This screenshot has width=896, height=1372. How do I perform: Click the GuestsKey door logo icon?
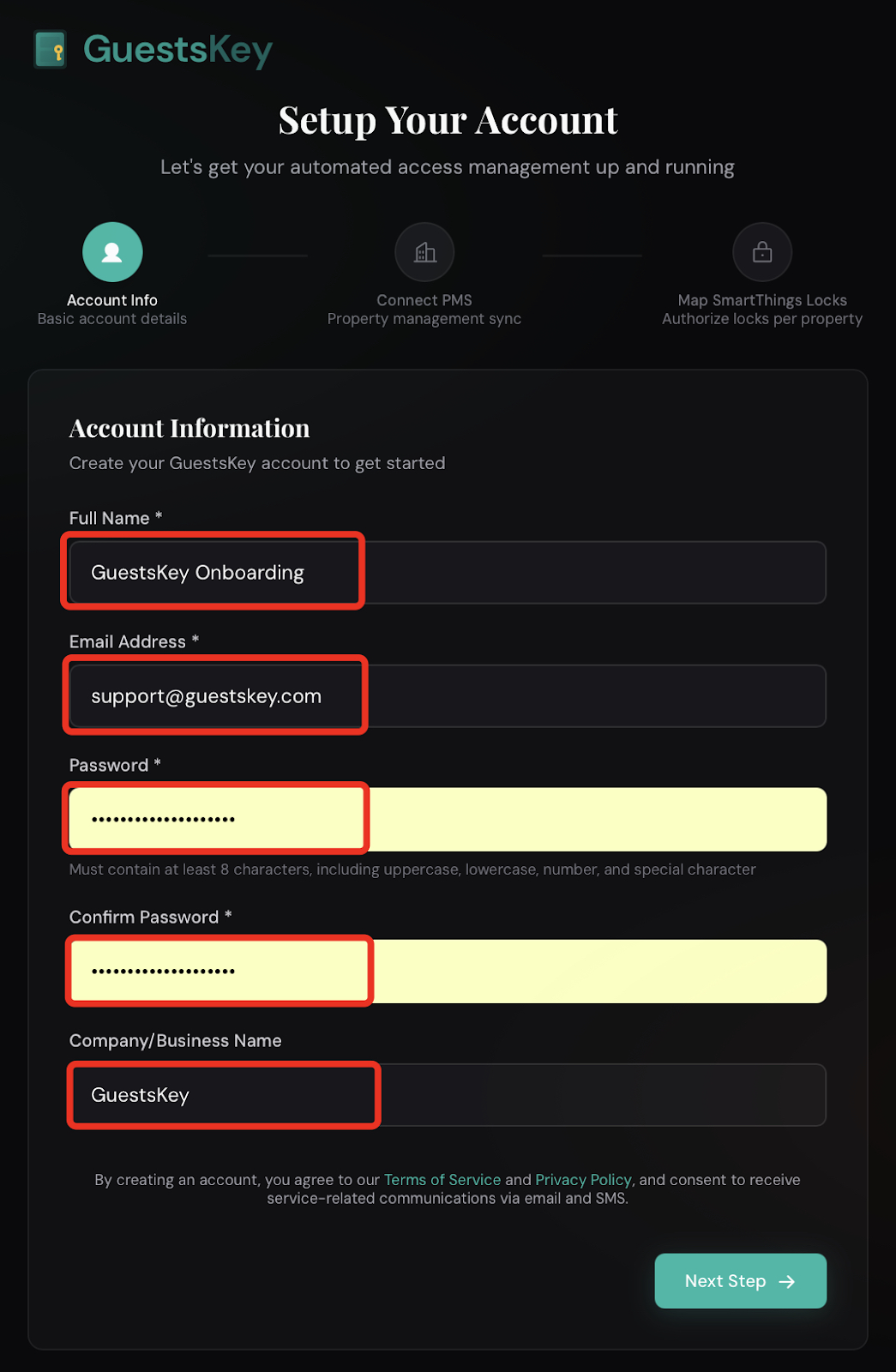(51, 49)
